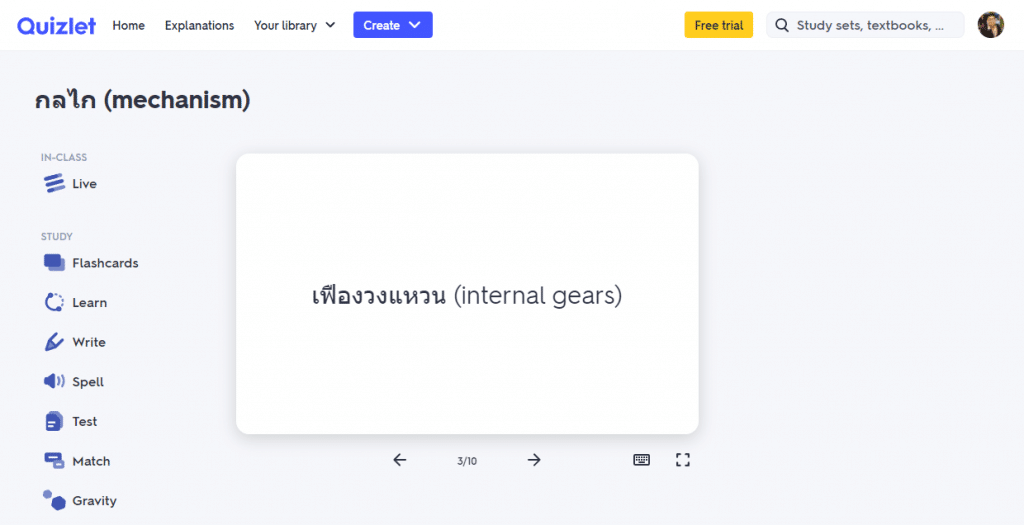Show keyboard shortcuts icon
The height and width of the screenshot is (525, 1024).
click(642, 460)
